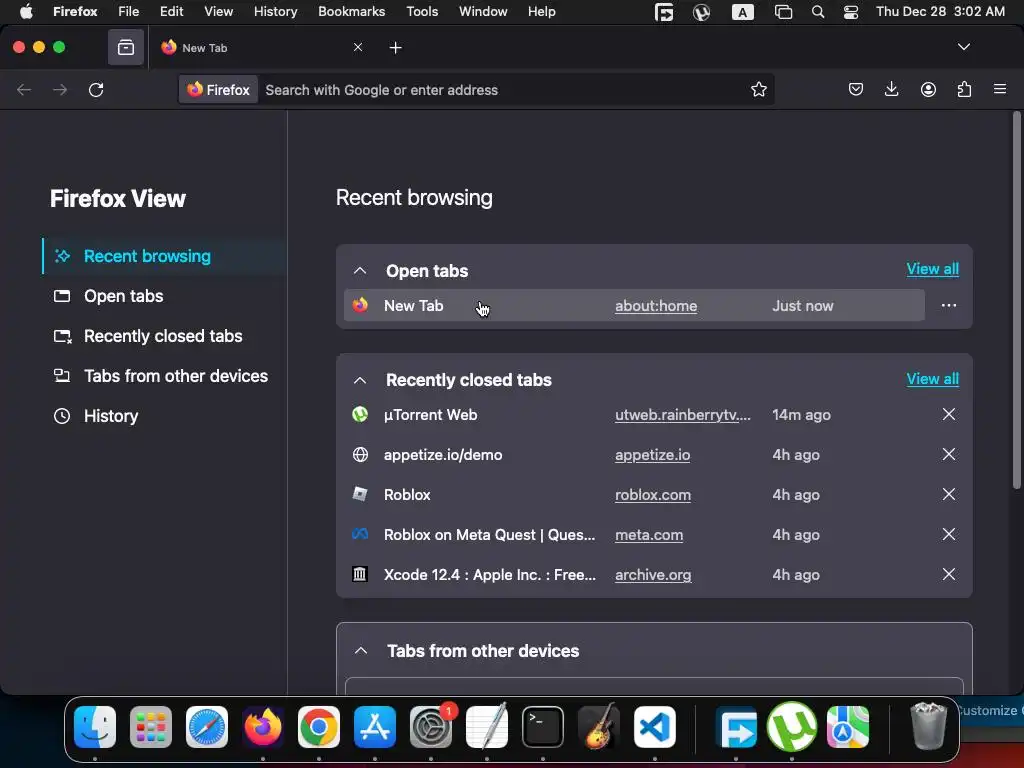
Task: Collapse the Recently closed tabs section
Action: pyautogui.click(x=360, y=380)
